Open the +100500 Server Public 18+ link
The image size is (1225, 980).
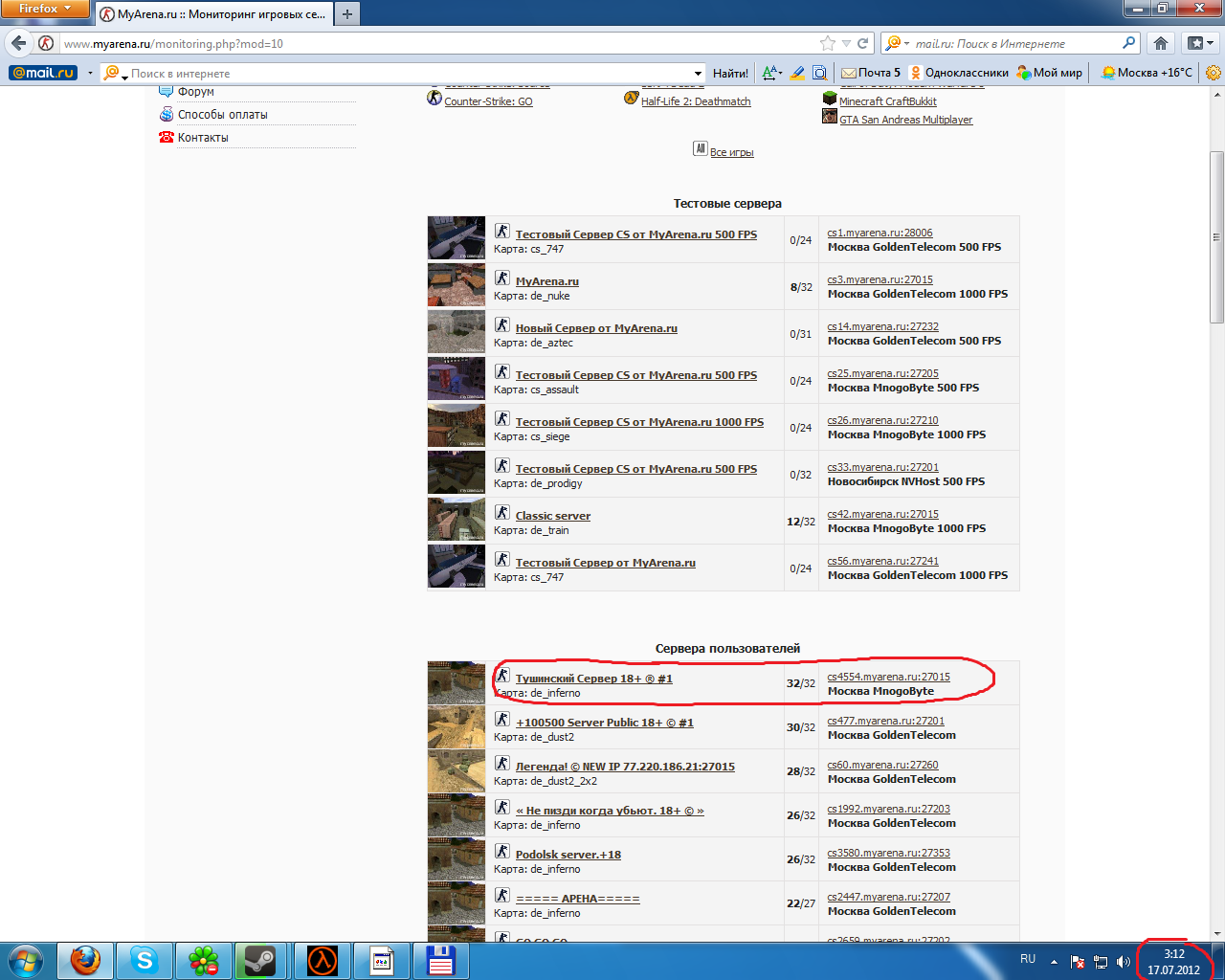605,723
